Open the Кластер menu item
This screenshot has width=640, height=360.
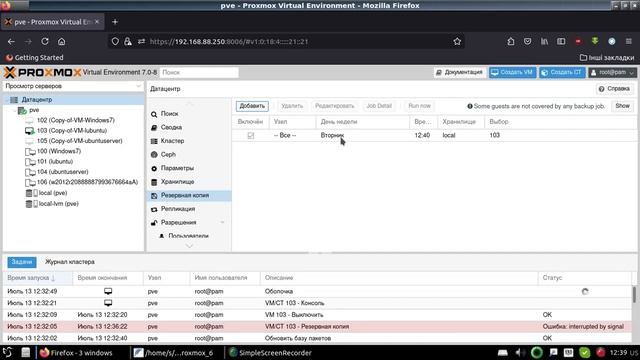pos(189,141)
